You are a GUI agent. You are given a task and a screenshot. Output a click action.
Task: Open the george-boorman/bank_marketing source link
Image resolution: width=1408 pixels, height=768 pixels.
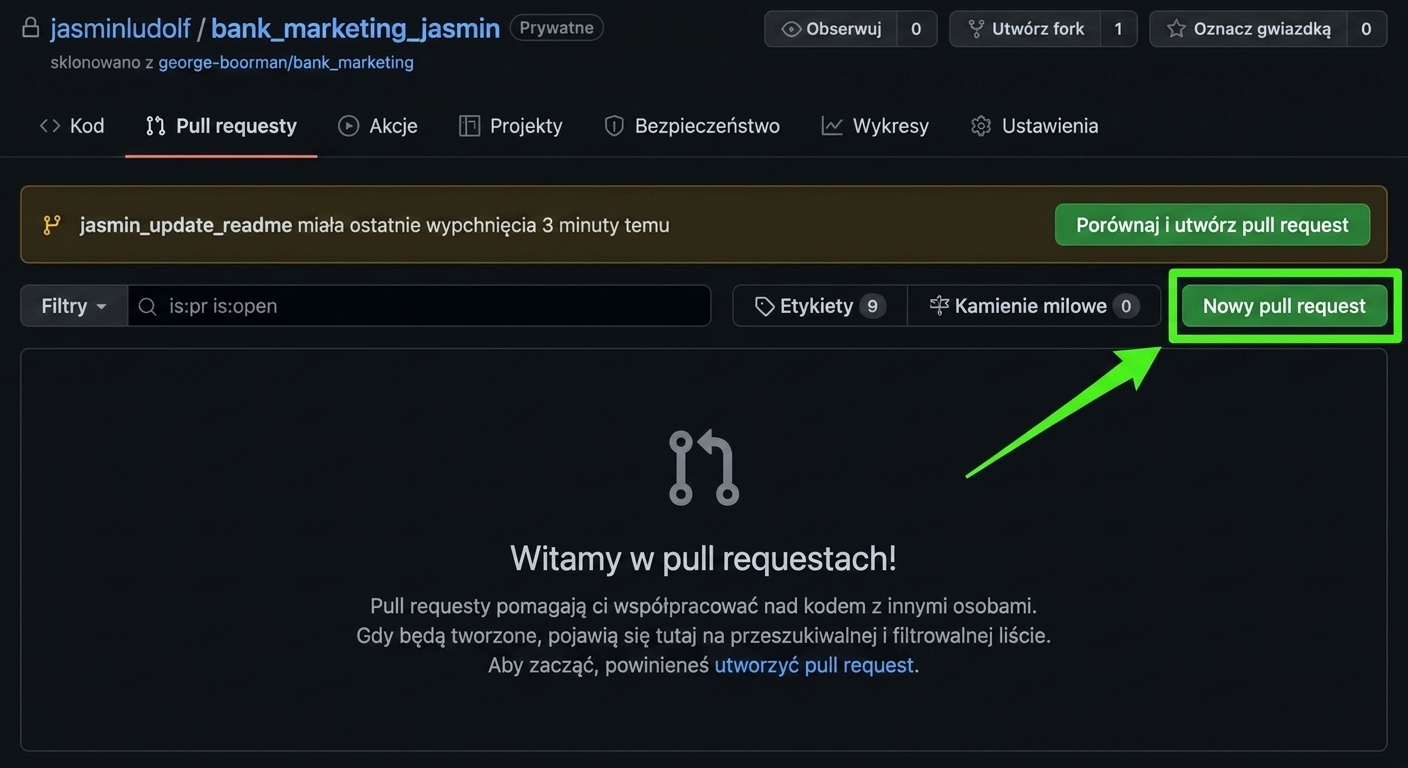286,62
